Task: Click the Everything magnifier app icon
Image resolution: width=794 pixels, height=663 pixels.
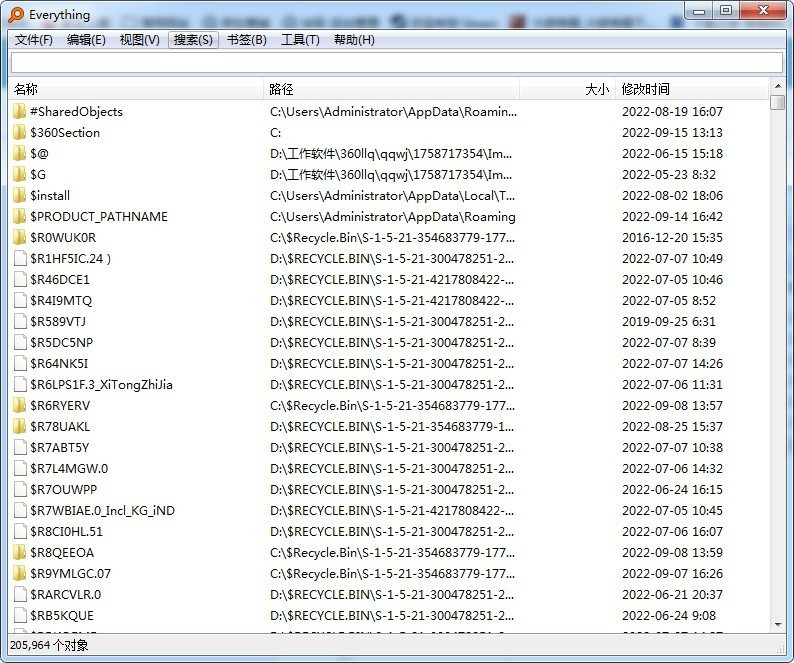Action: [16, 15]
